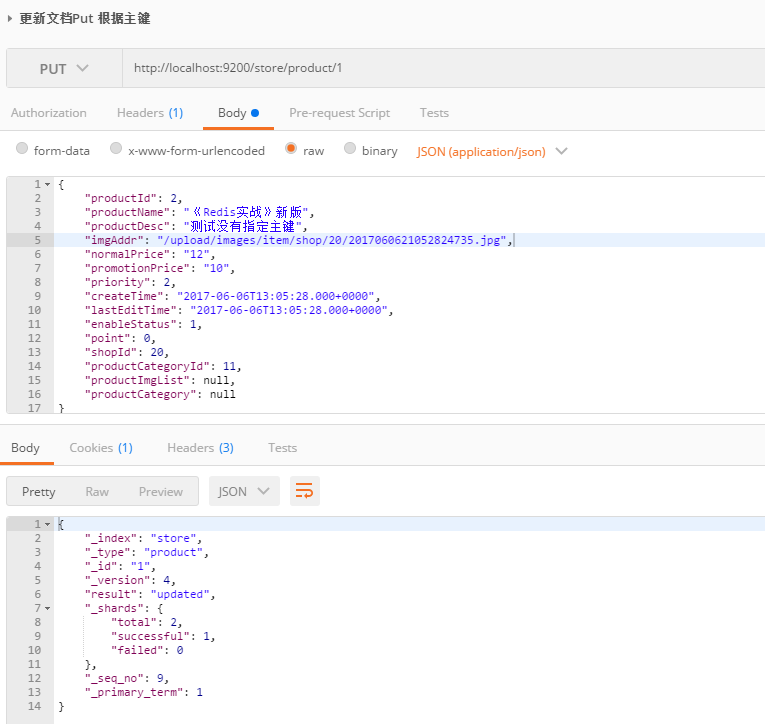Select the binary radio button
This screenshot has height=724, width=765.
[x=350, y=150]
